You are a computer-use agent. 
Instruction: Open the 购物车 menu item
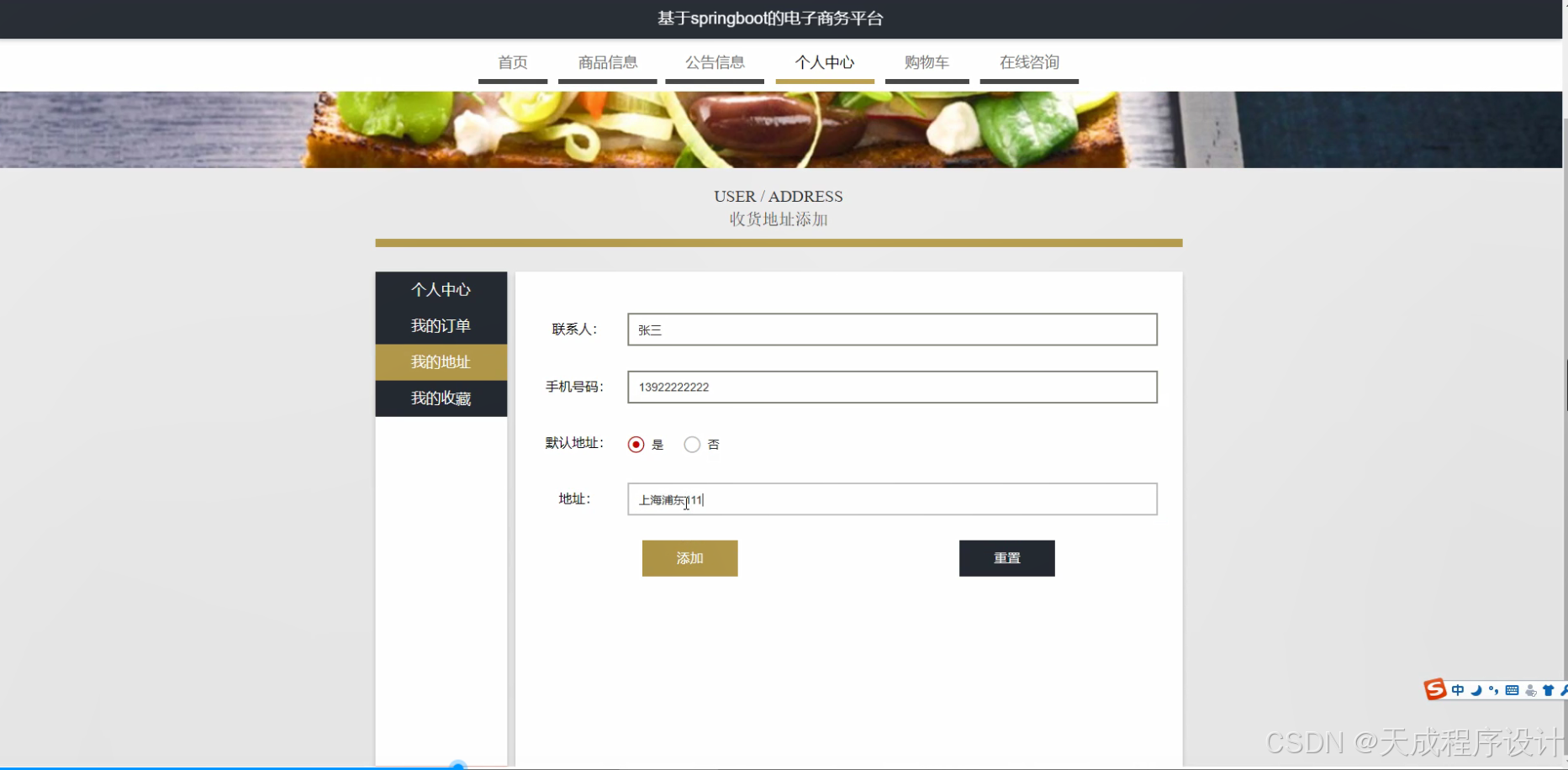click(x=926, y=62)
